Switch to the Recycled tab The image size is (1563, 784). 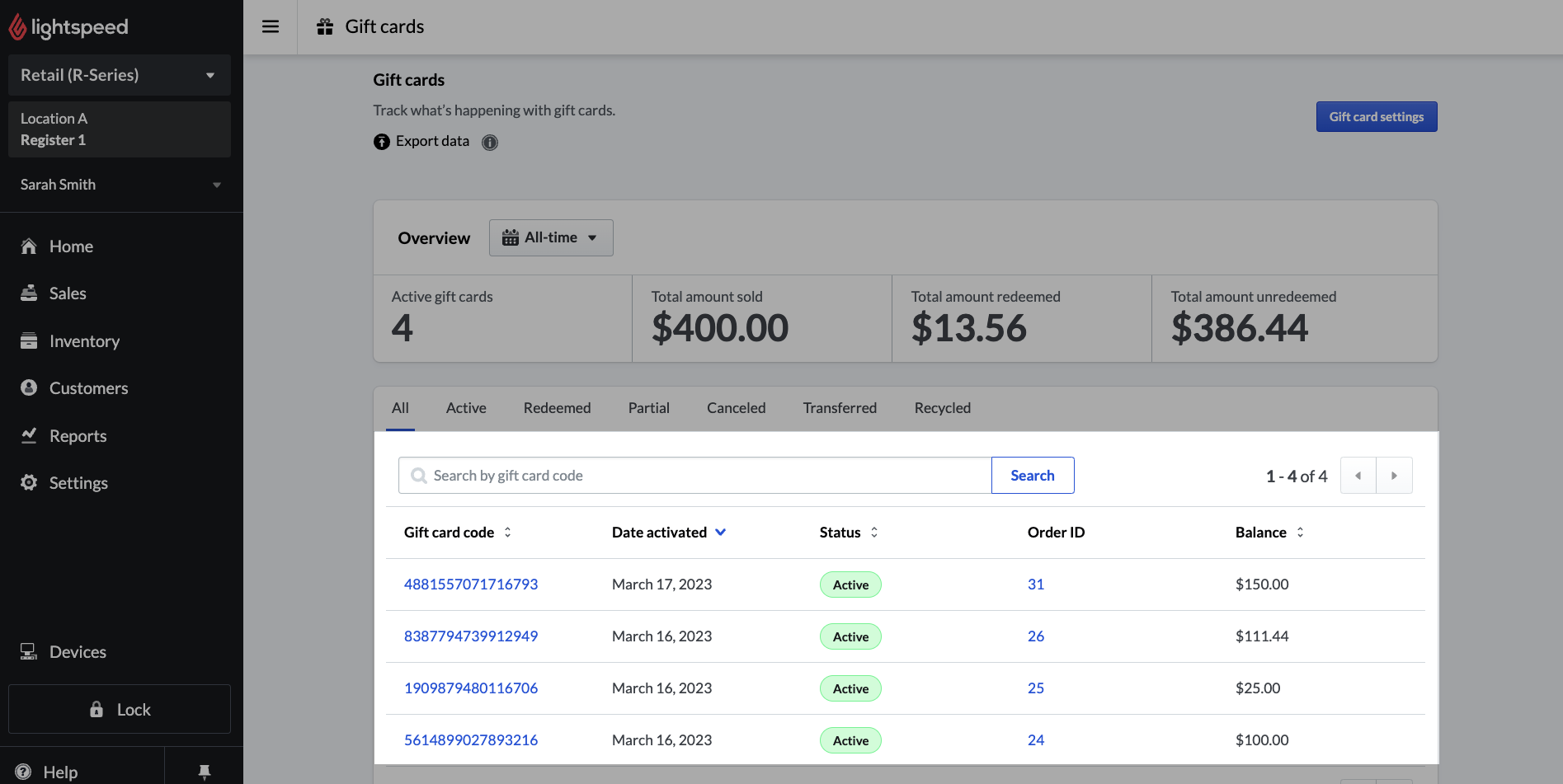pyautogui.click(x=943, y=408)
